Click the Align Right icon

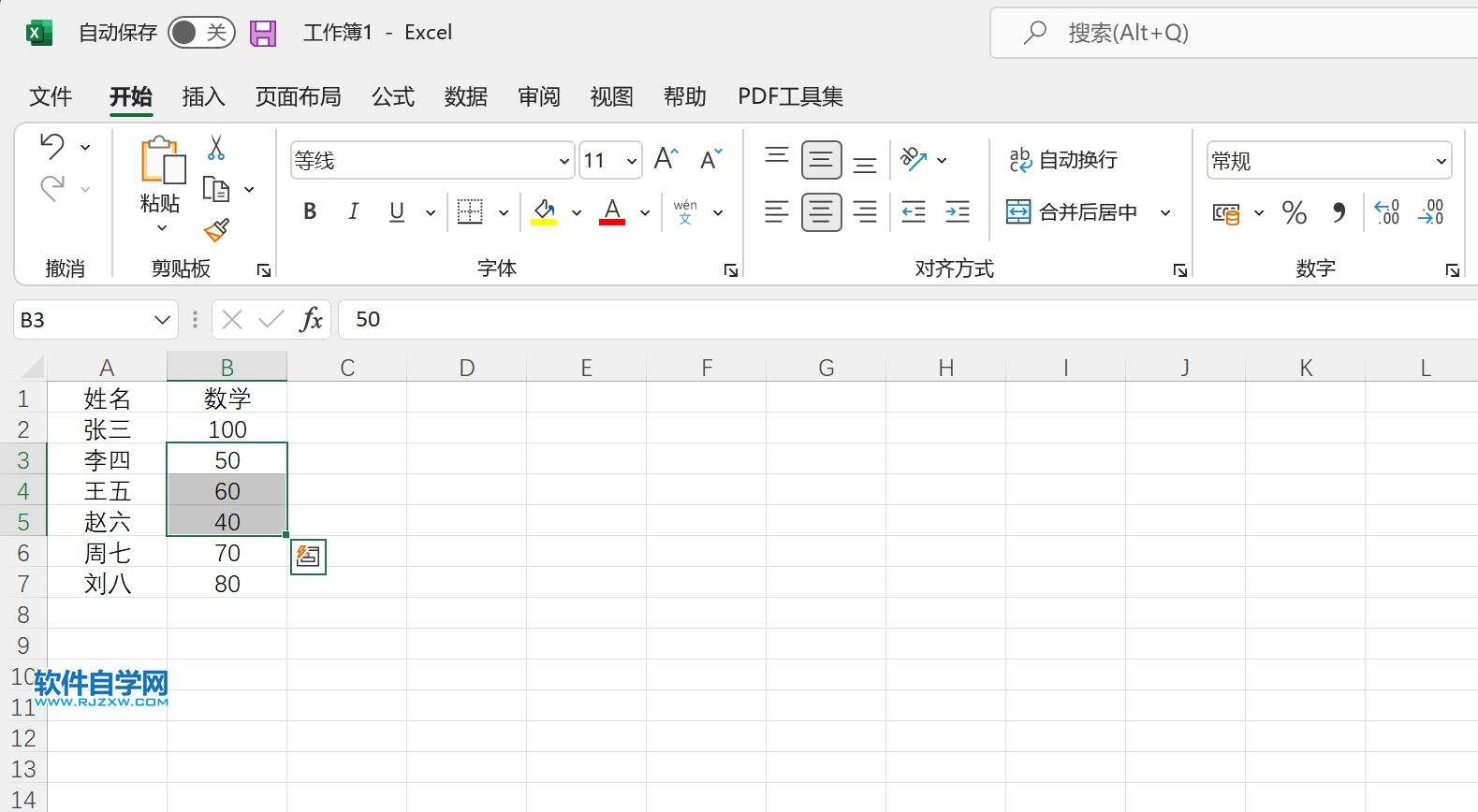[865, 212]
